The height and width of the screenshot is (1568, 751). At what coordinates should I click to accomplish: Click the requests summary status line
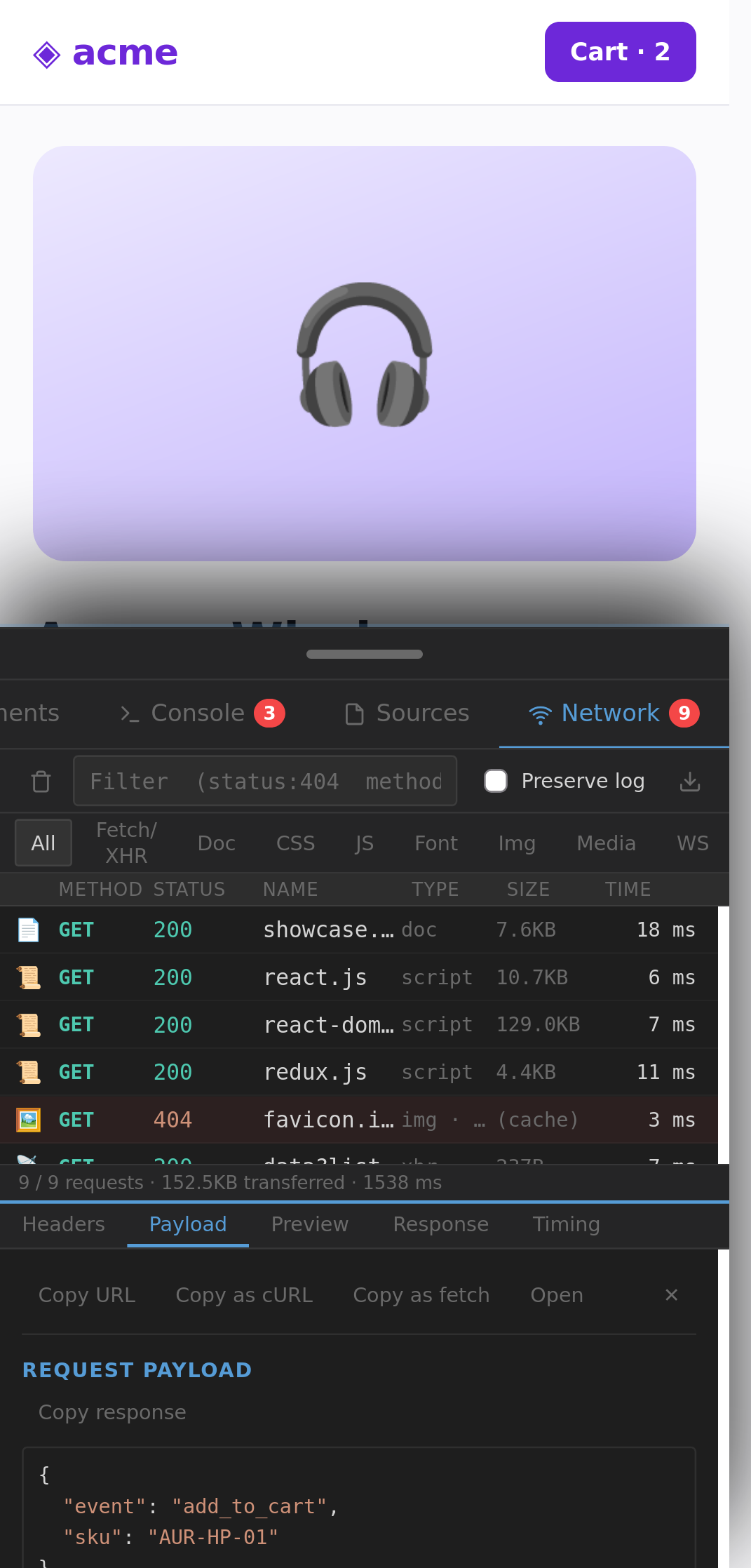tap(230, 1183)
